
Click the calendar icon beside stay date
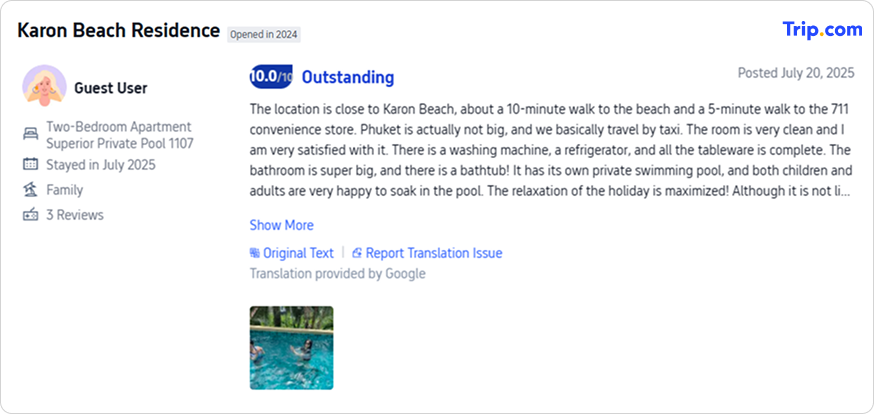point(30,165)
